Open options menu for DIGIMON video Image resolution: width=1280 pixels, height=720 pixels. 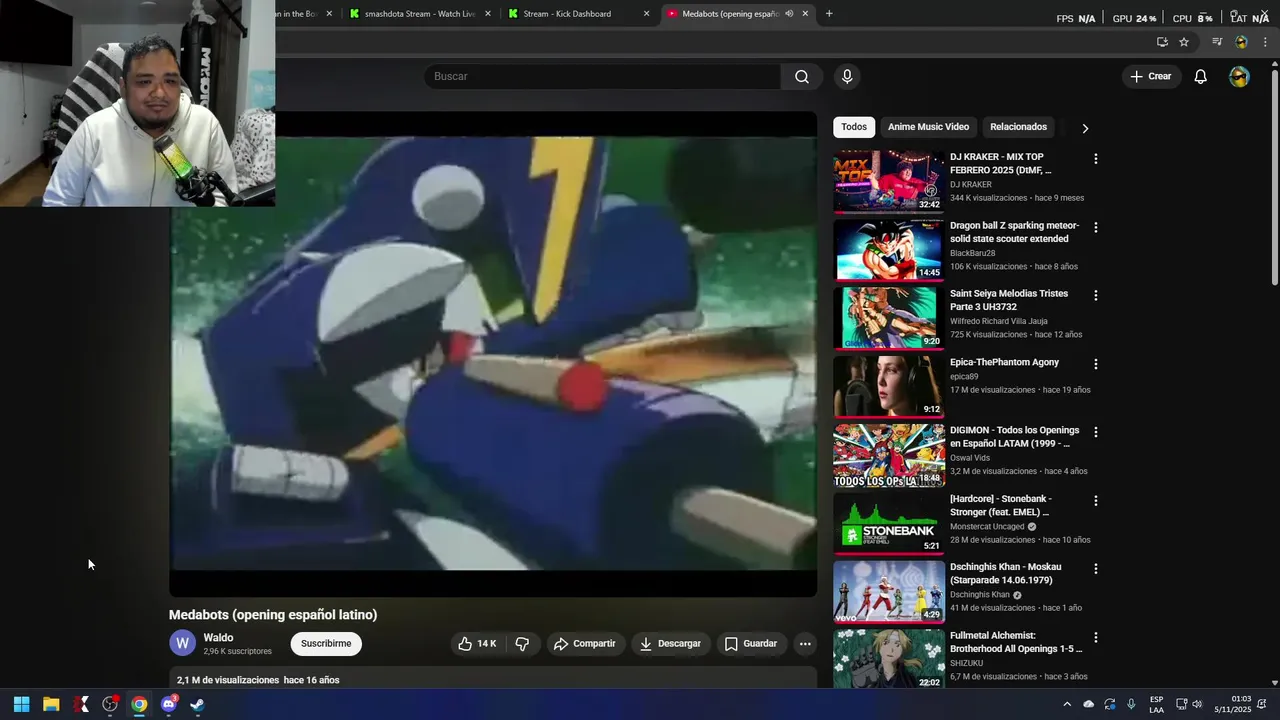tap(1095, 433)
